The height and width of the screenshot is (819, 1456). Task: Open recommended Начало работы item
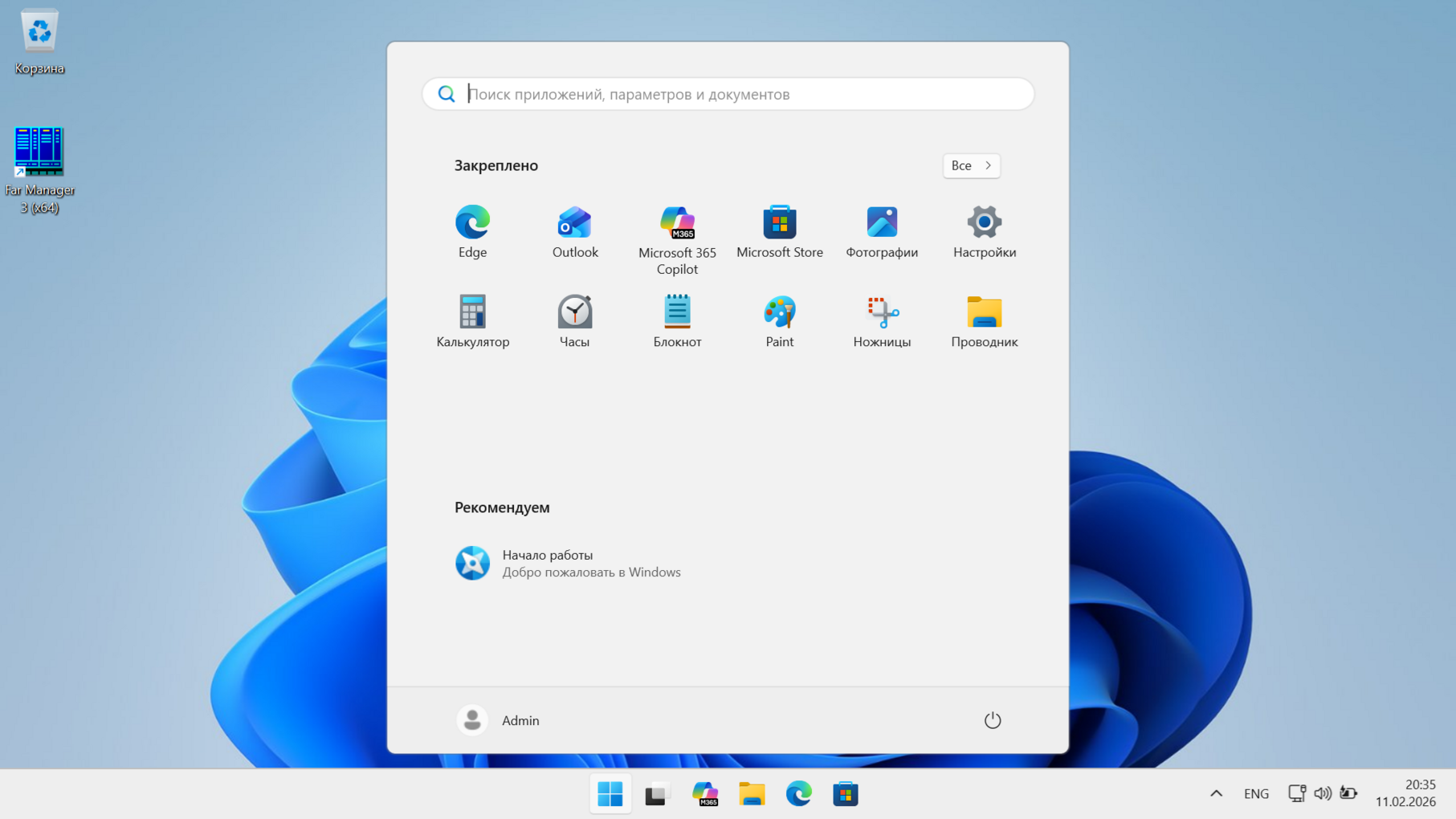tap(568, 563)
